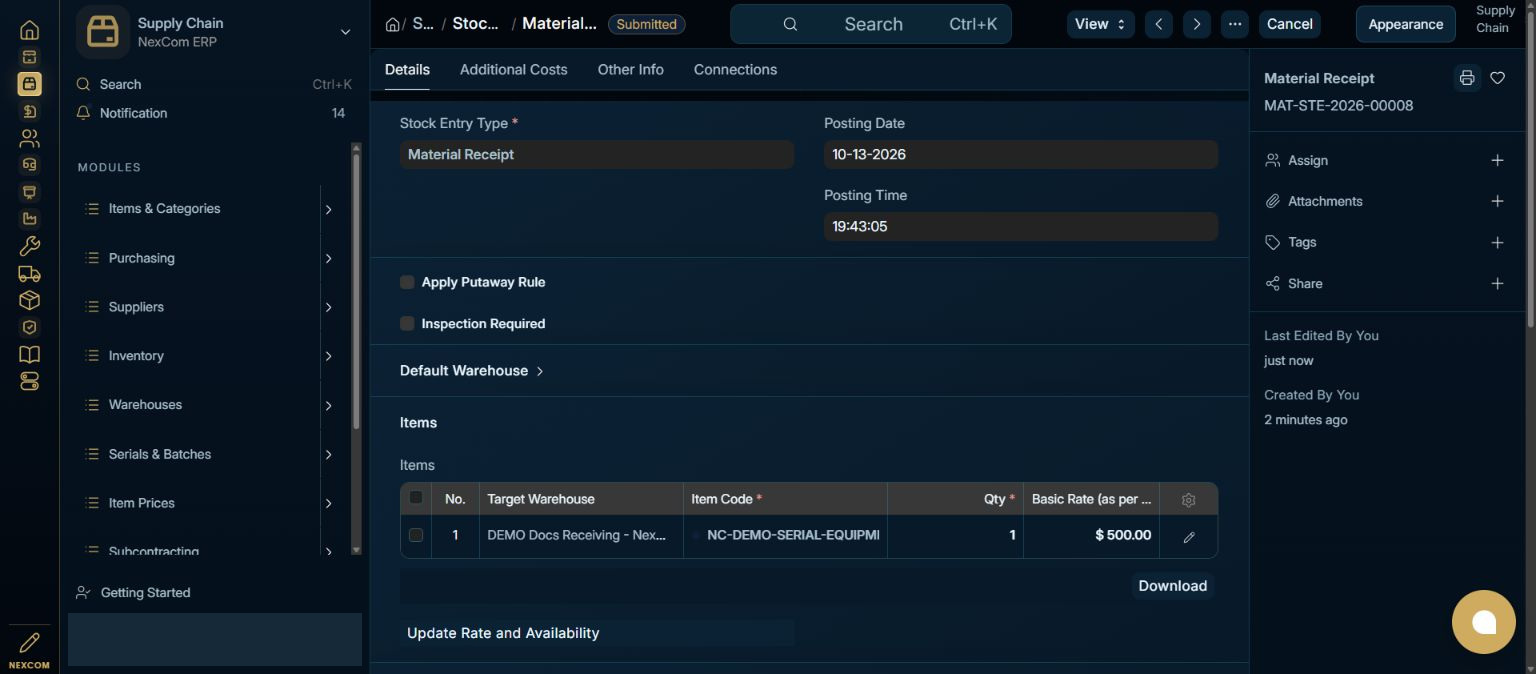Image resolution: width=1536 pixels, height=674 pixels.
Task: Open the toggle switches settings icon
Action: coord(29,381)
